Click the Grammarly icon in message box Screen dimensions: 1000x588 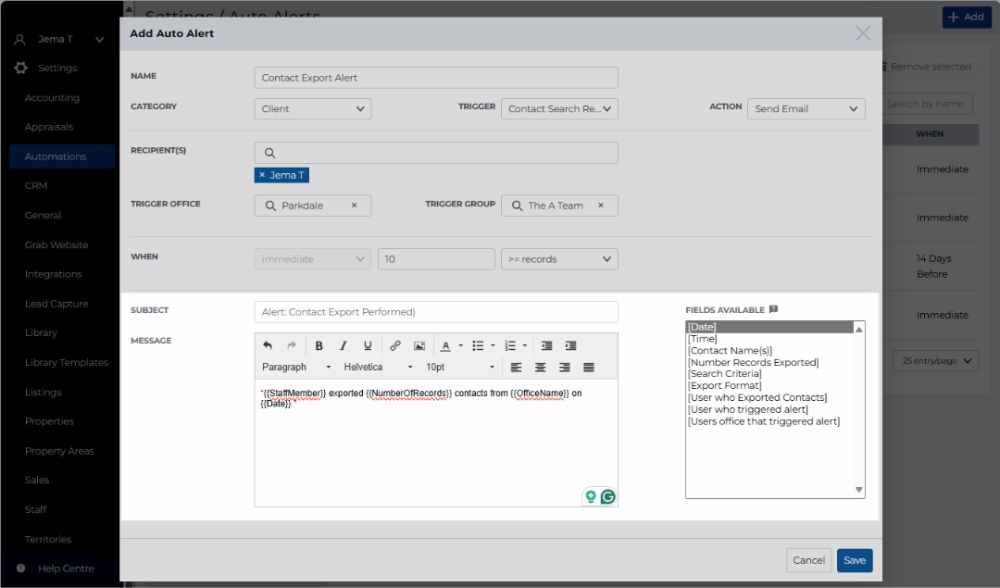[608, 496]
